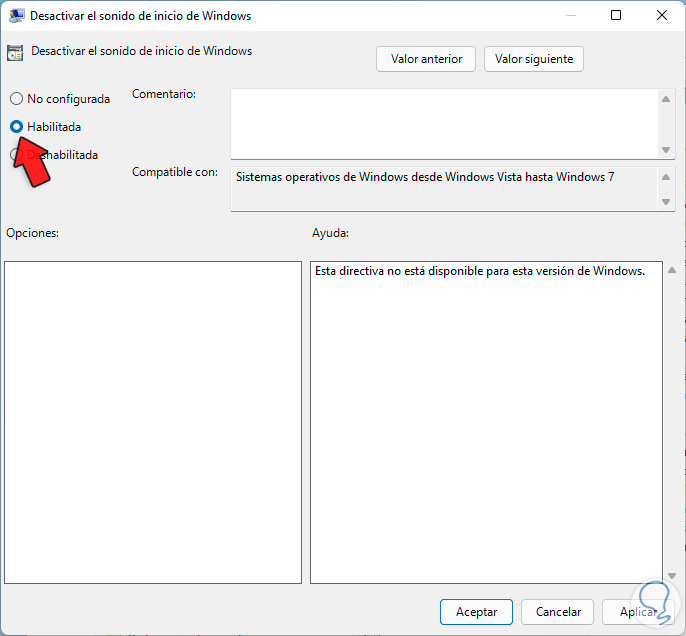686x636 pixels.
Task: Click the 'Ayuda:' label
Action: pos(330,233)
